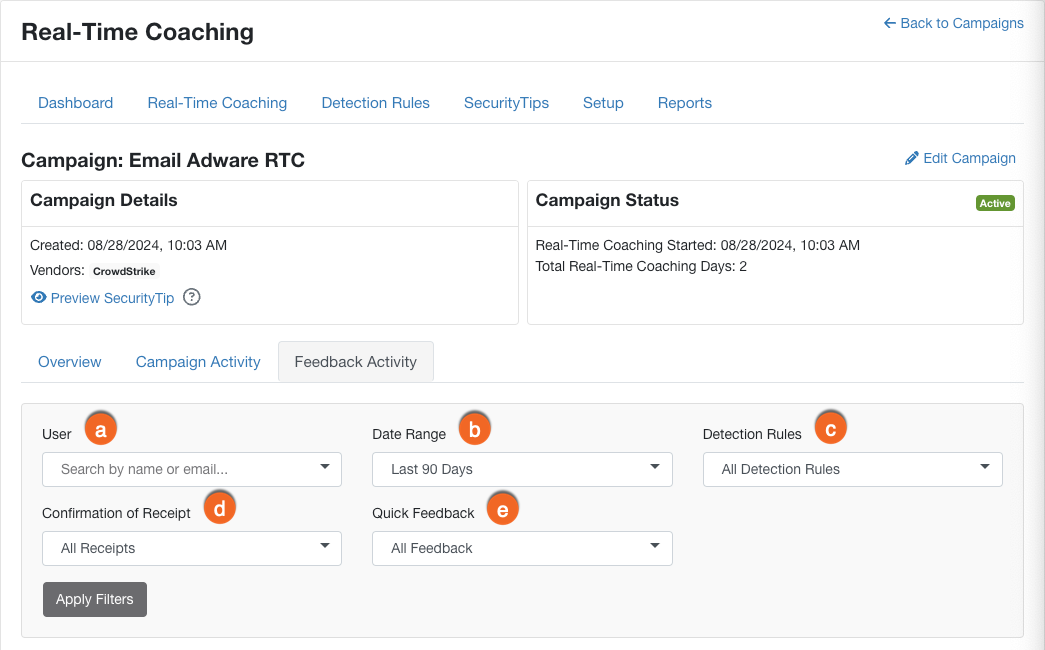Click the search by name or email field
Image resolution: width=1045 pixels, height=650 pixels.
(170, 468)
